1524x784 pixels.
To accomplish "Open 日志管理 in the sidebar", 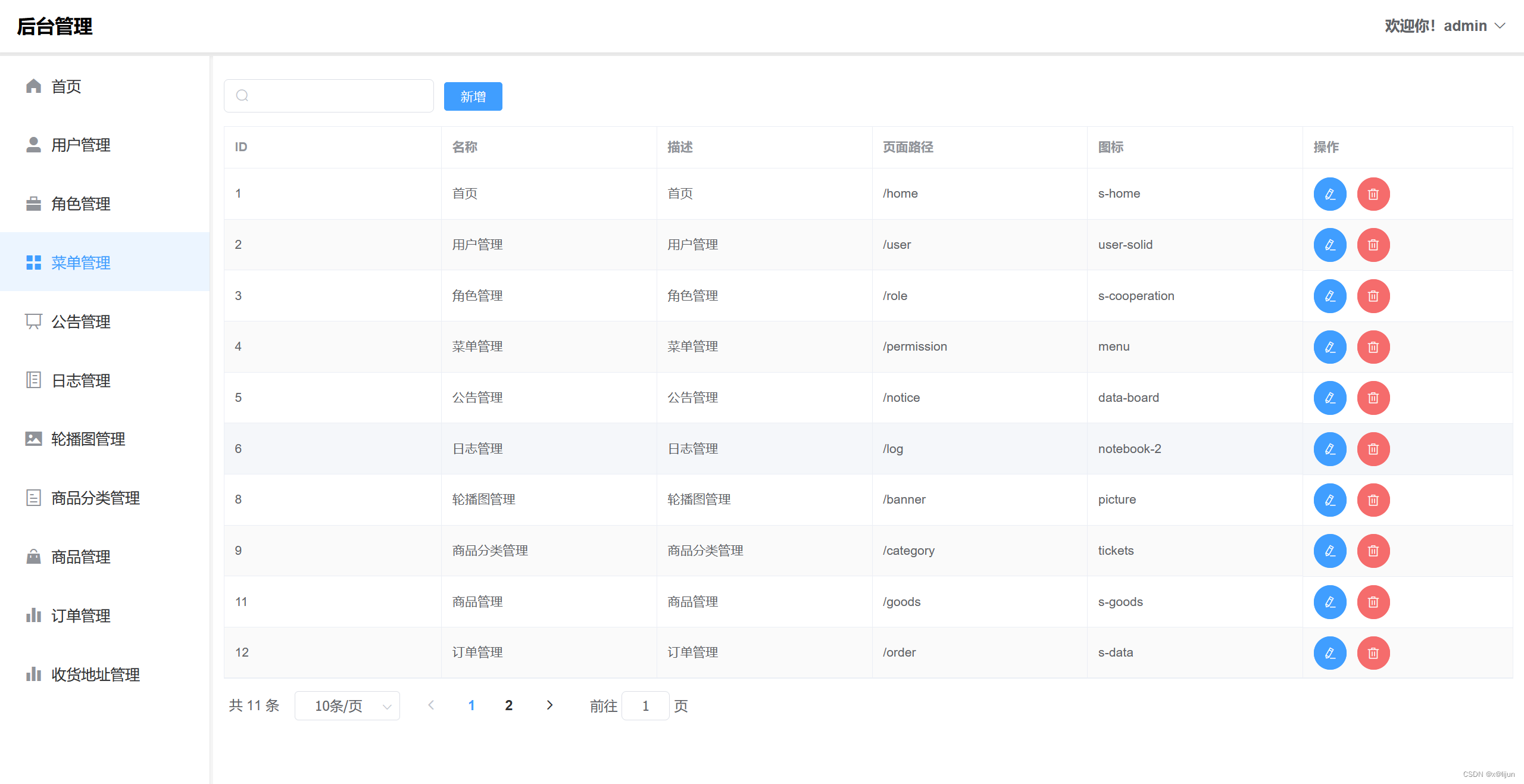I will pos(105,380).
